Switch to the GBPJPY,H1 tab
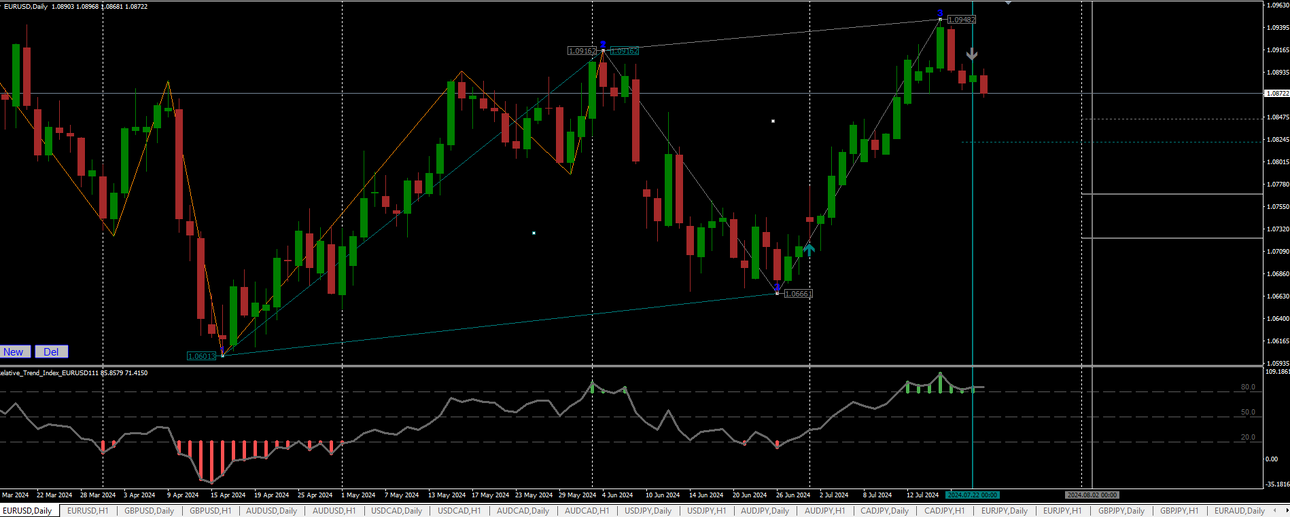1290x517 pixels. 1180,511
